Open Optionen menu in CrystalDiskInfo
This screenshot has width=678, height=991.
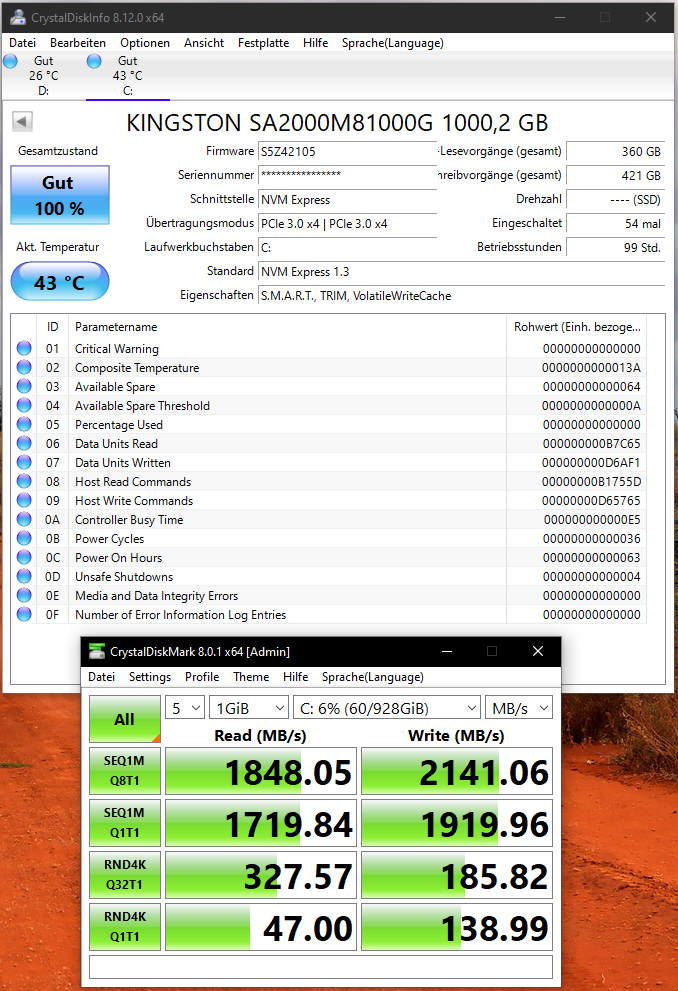pos(145,43)
